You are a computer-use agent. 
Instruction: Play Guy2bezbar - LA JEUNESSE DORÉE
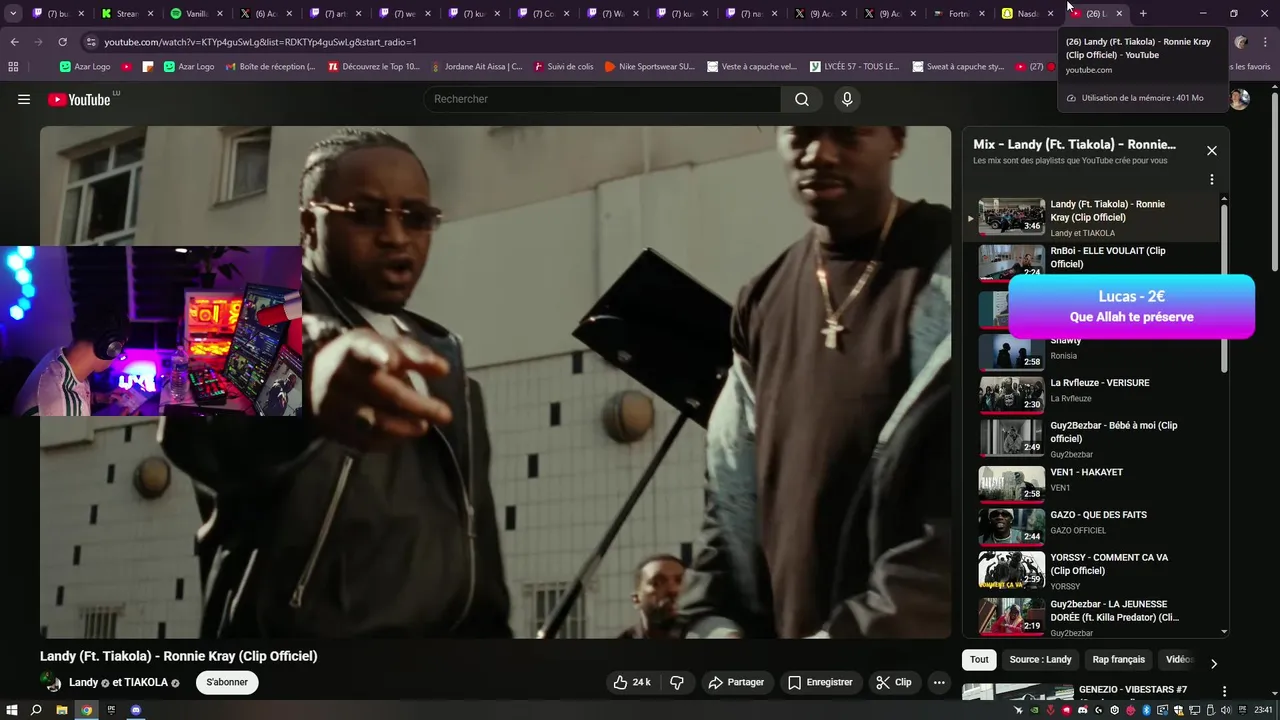coord(1093,616)
